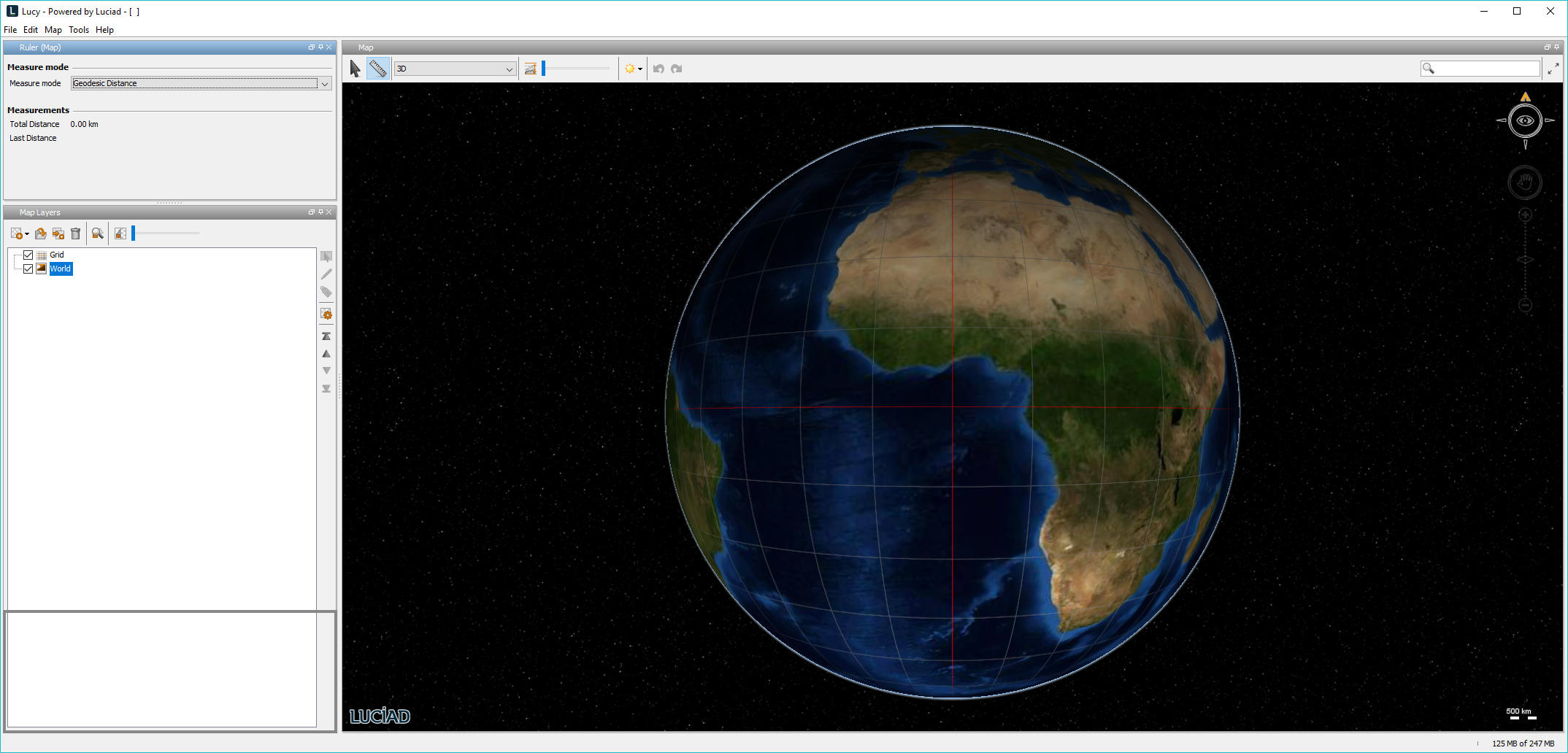
Task: Close the Map Layers panel
Action: click(x=329, y=212)
